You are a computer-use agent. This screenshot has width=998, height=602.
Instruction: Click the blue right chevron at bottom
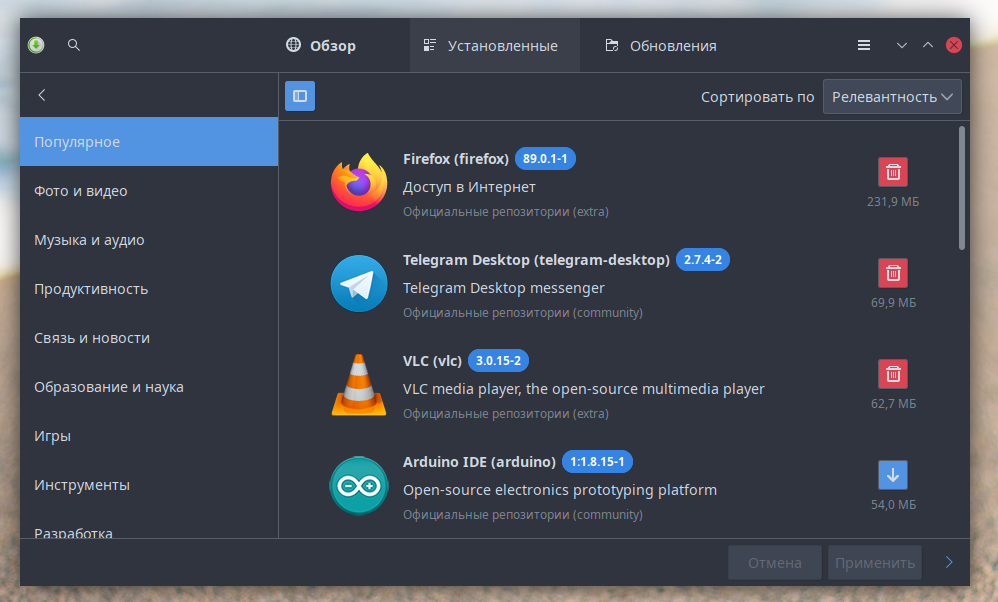click(x=949, y=562)
